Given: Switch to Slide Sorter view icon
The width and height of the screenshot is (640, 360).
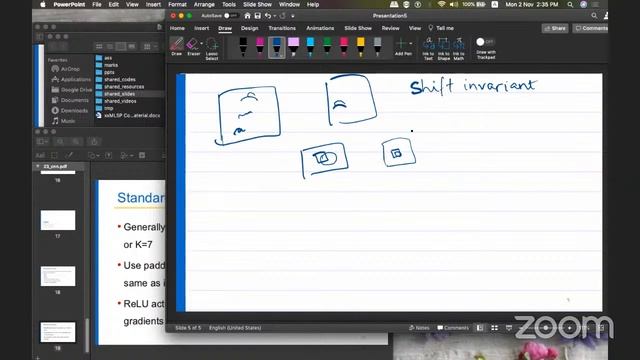Looking at the screenshot, I should click(494, 328).
